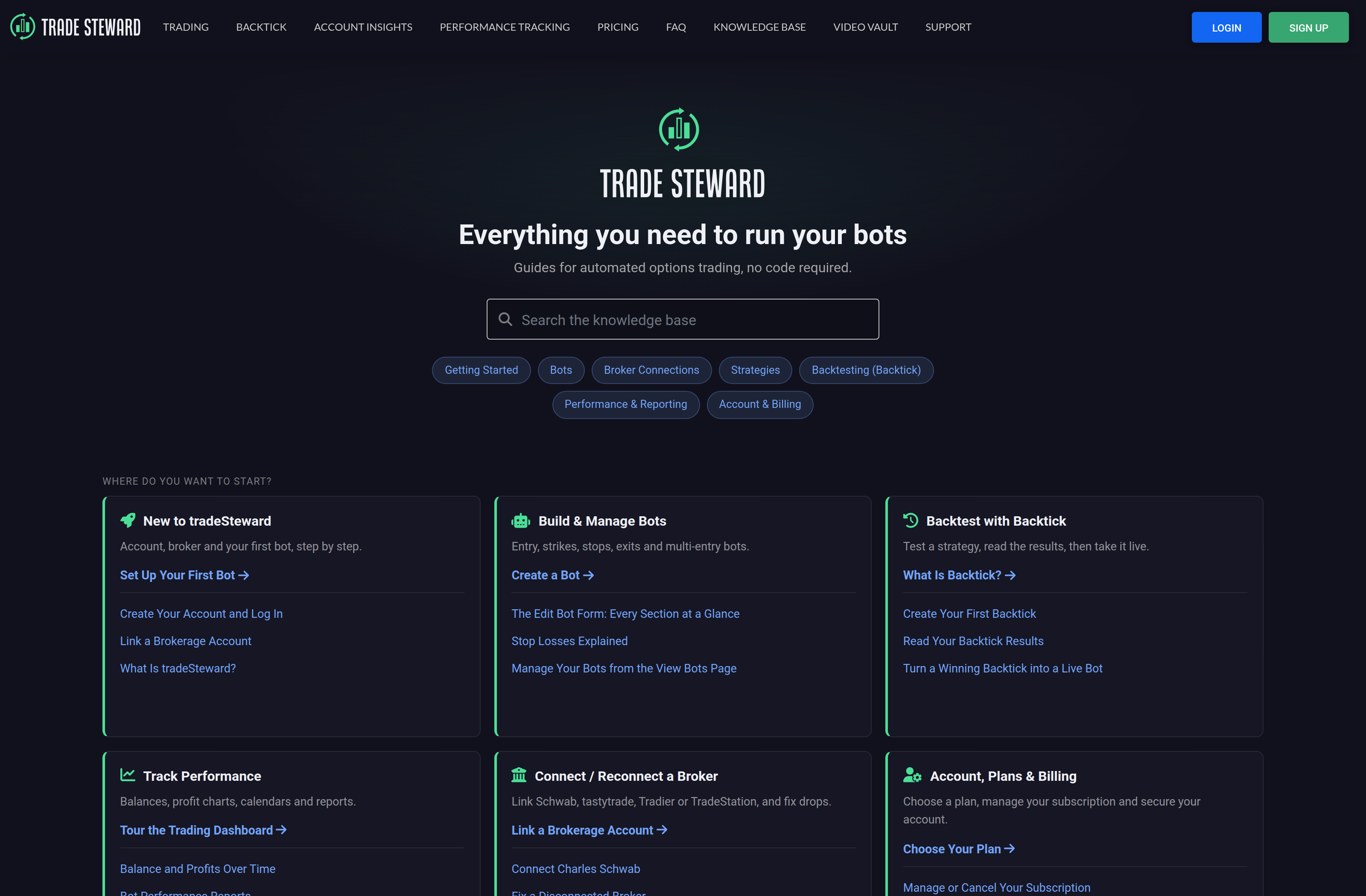Click the green Sign Up button

pos(1308,28)
